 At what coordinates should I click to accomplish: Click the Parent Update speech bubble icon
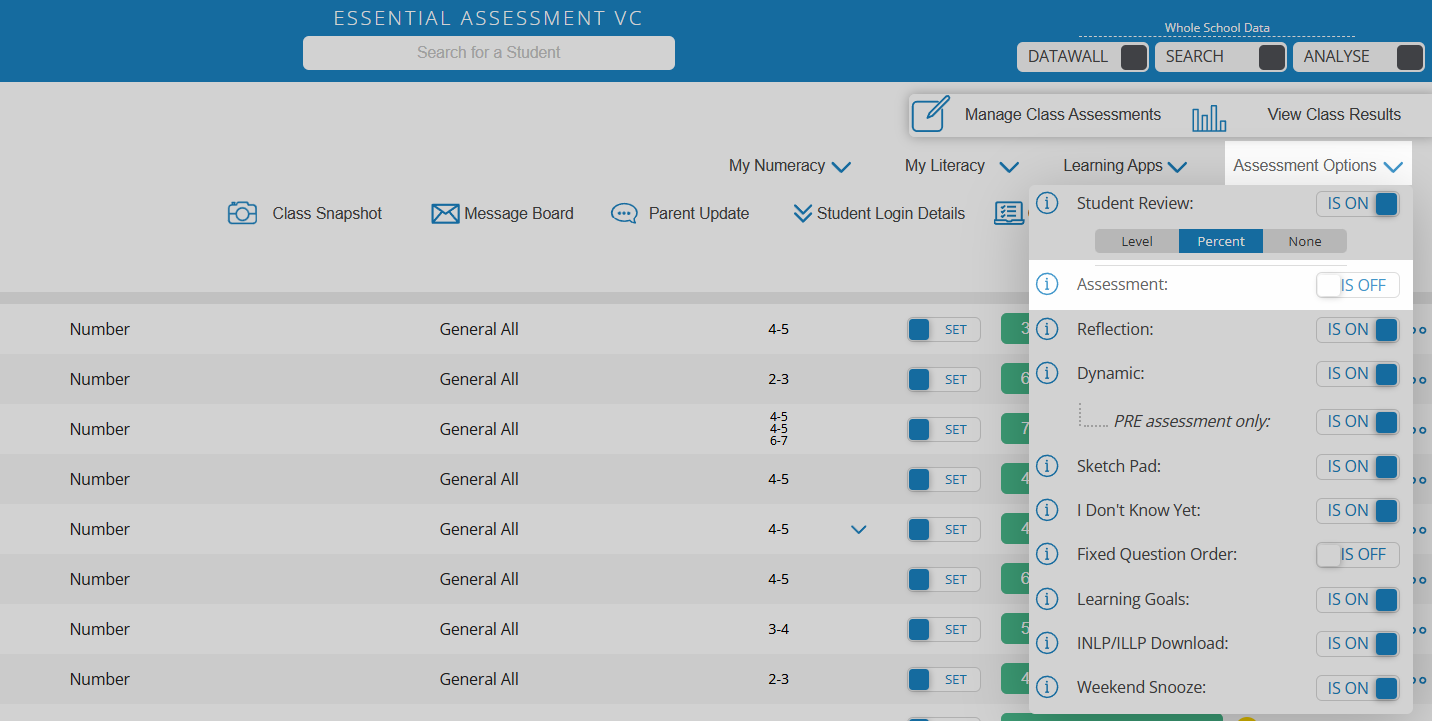624,214
